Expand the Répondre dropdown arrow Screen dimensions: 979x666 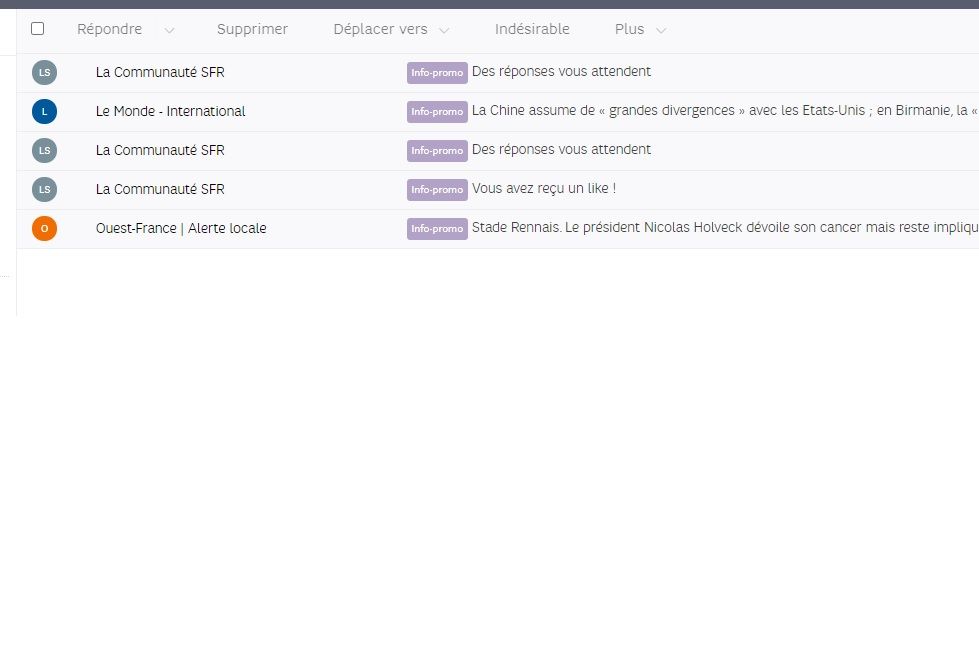click(169, 30)
